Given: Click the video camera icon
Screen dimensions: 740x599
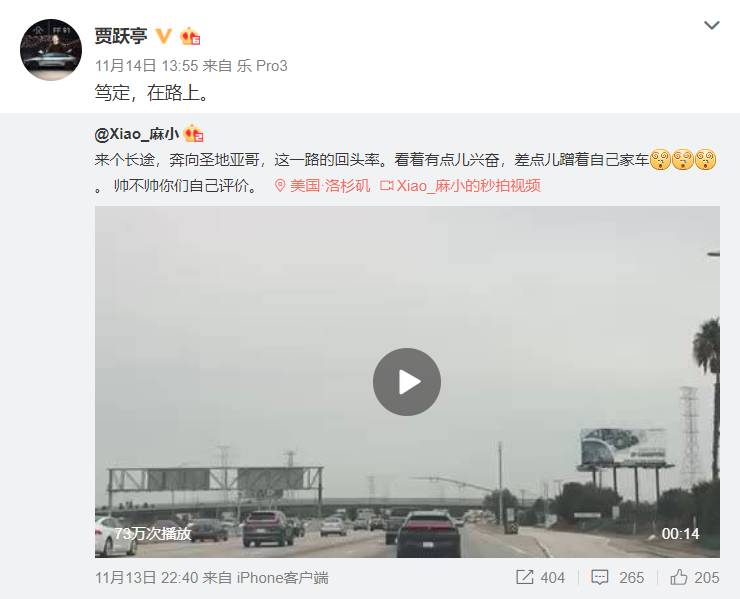Looking at the screenshot, I should pyautogui.click(x=387, y=186).
